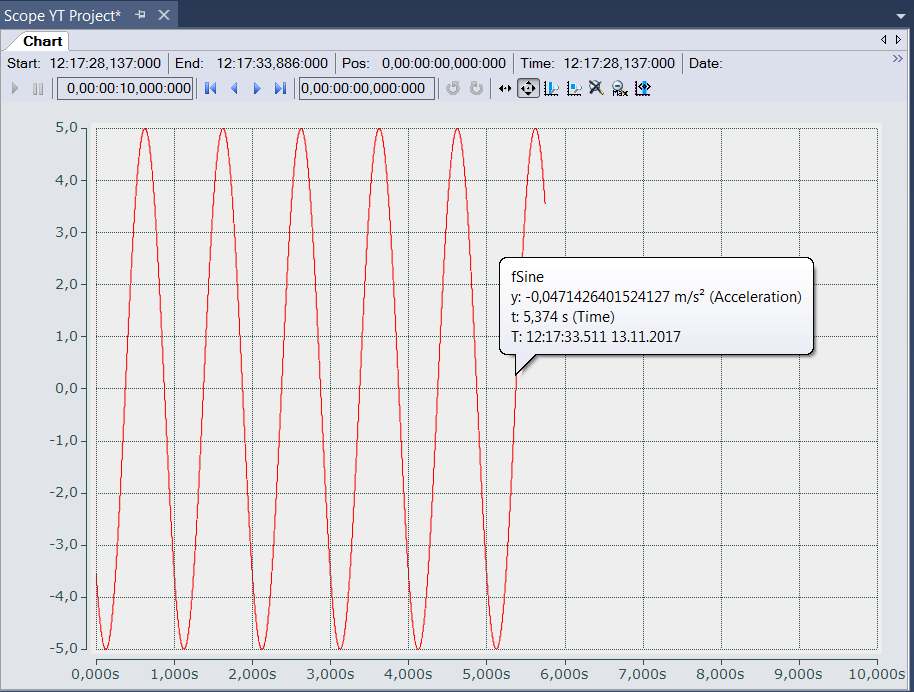Click the tooltip time 5,374 s line
This screenshot has height=692, width=914.
(563, 317)
